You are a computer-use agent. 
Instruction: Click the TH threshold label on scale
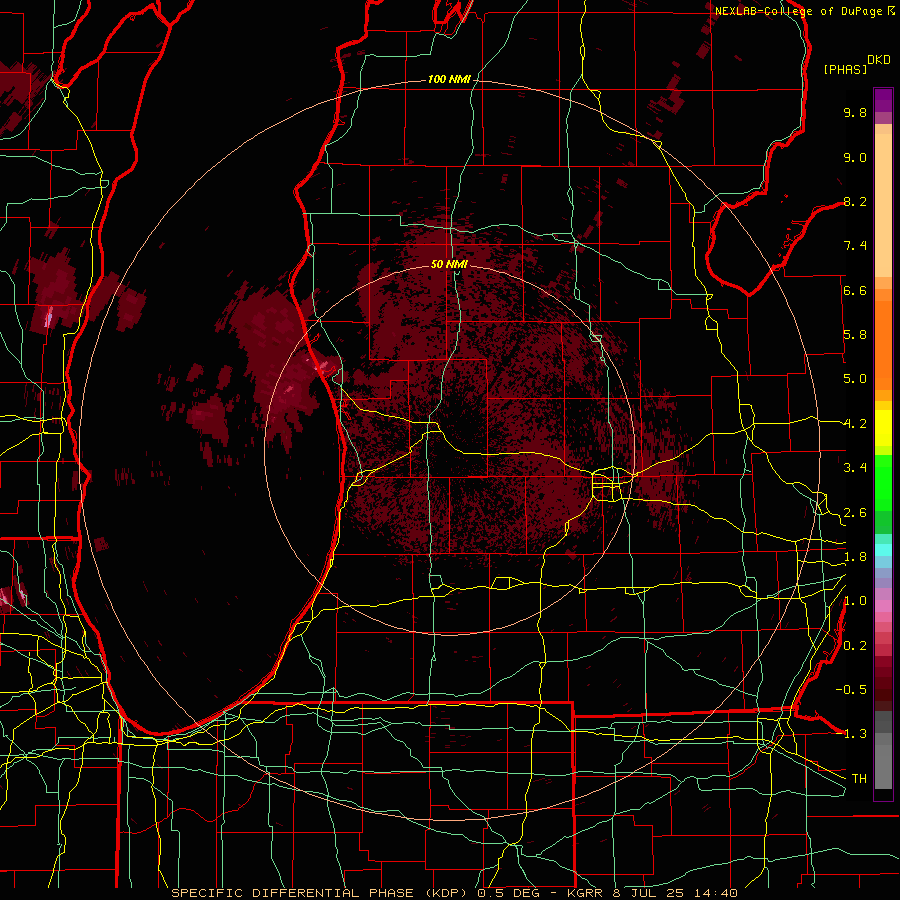tap(859, 779)
